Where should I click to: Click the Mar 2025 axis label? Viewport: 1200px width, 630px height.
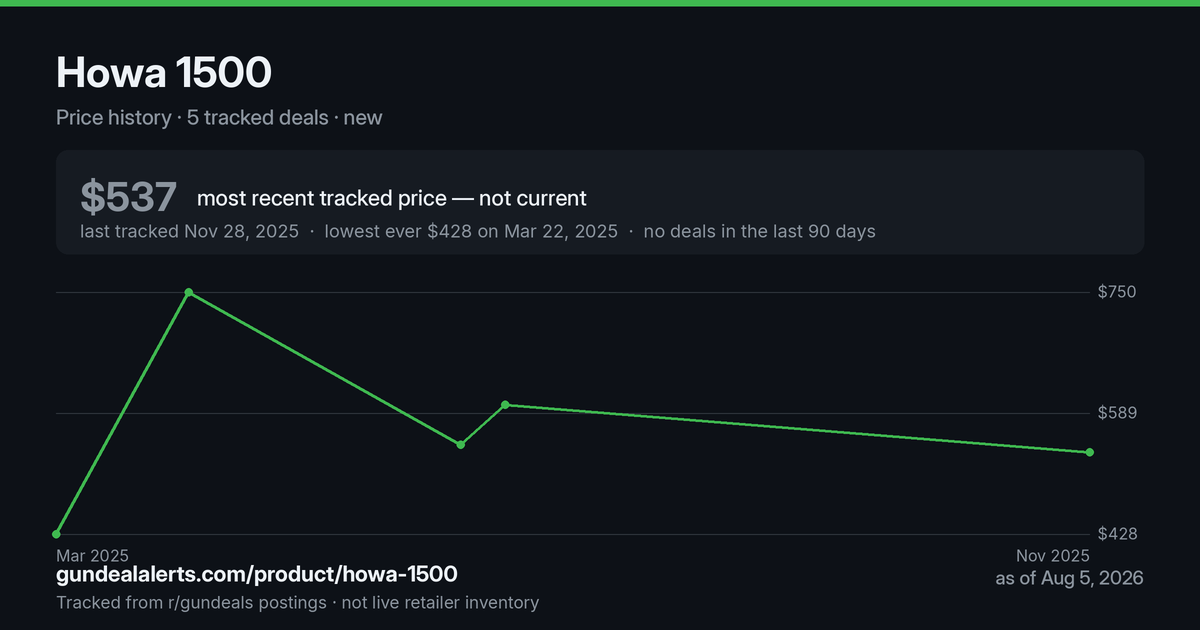pos(92,555)
